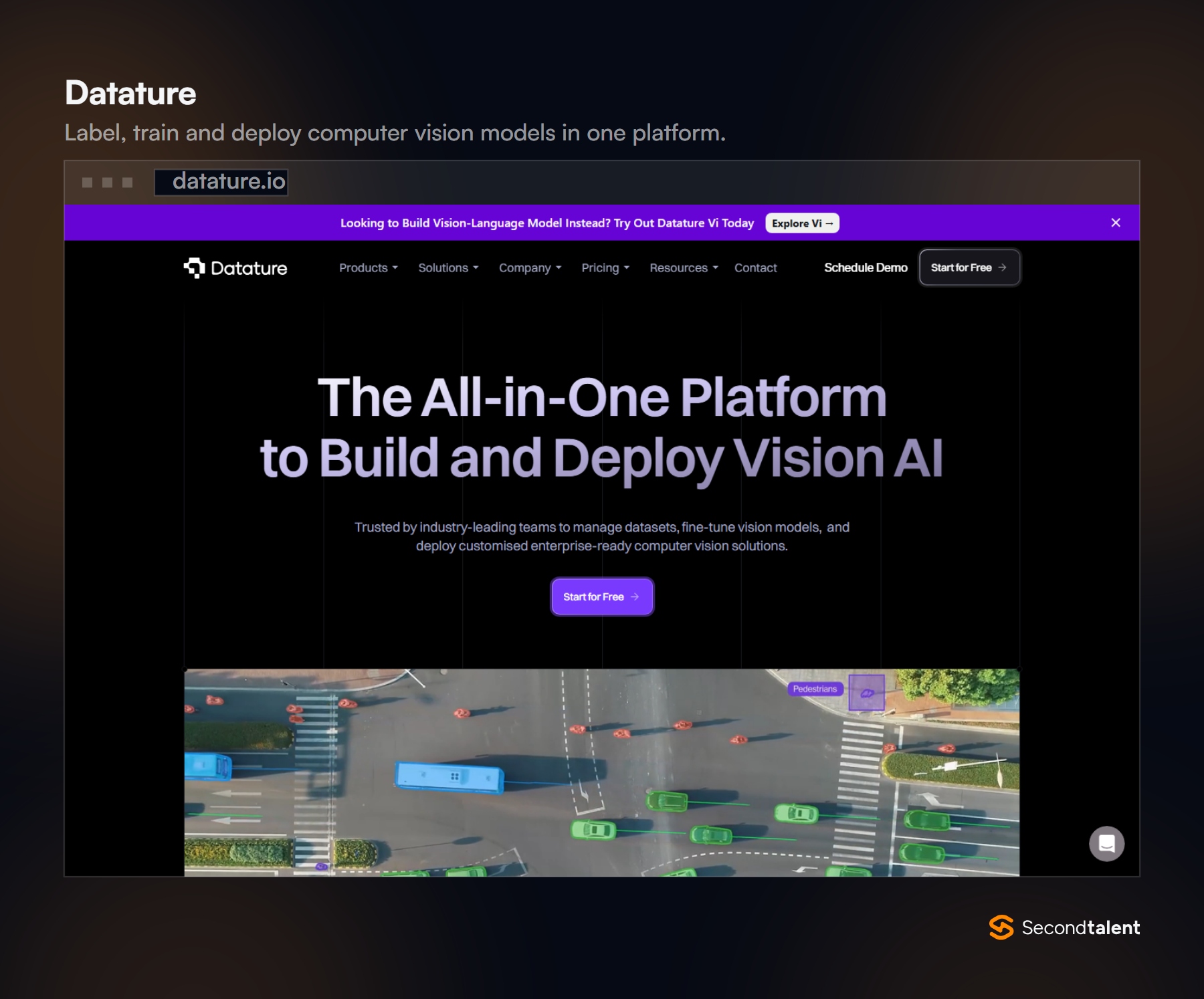Open the Company dropdown menu
Screen dimensions: 1204x999
[530, 268]
